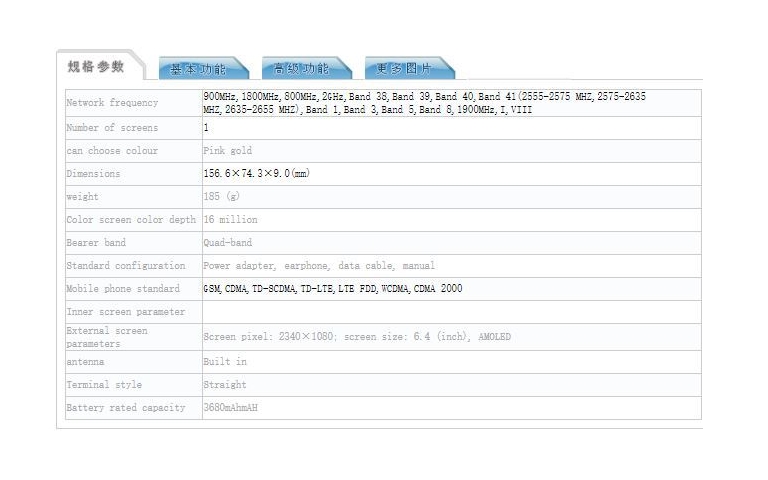Click the Pink gold colour value
This screenshot has width=768, height=480.
coord(227,151)
